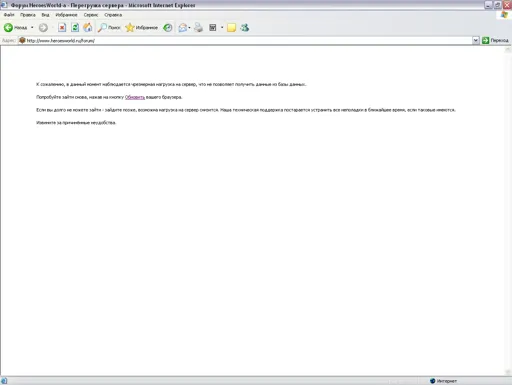This screenshot has width=512, height=385.
Task: Click the yellow note Discuss icon
Action: (x=231, y=28)
